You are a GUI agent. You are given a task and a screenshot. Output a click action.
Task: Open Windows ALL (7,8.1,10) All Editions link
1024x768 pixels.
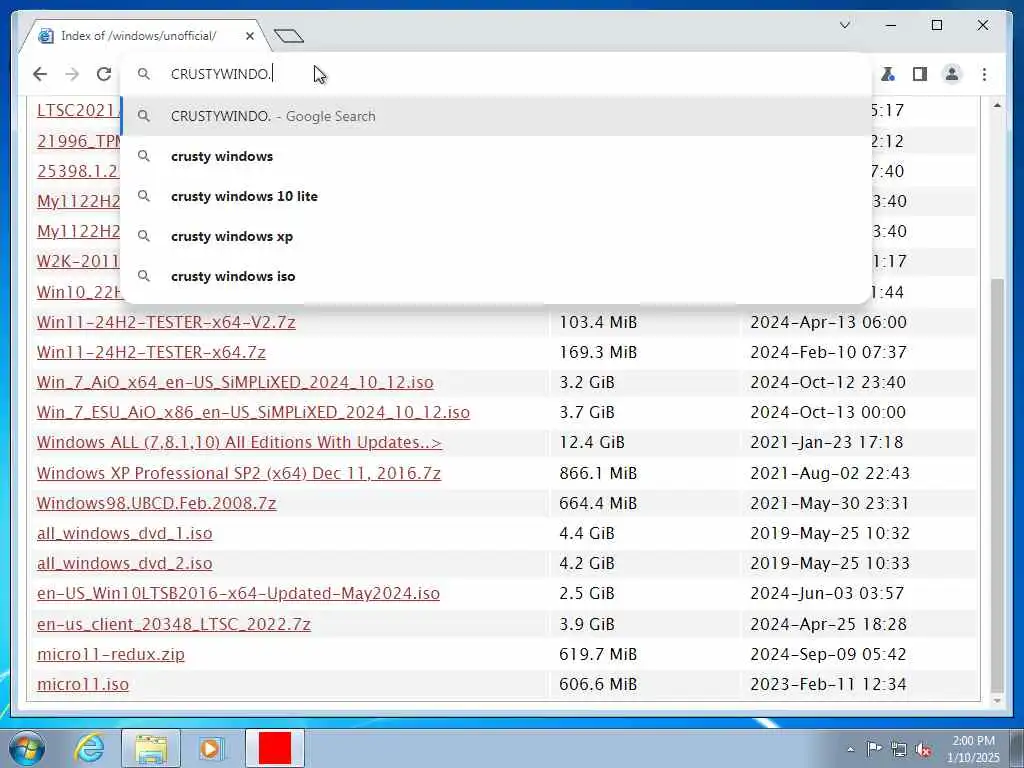[x=239, y=442]
